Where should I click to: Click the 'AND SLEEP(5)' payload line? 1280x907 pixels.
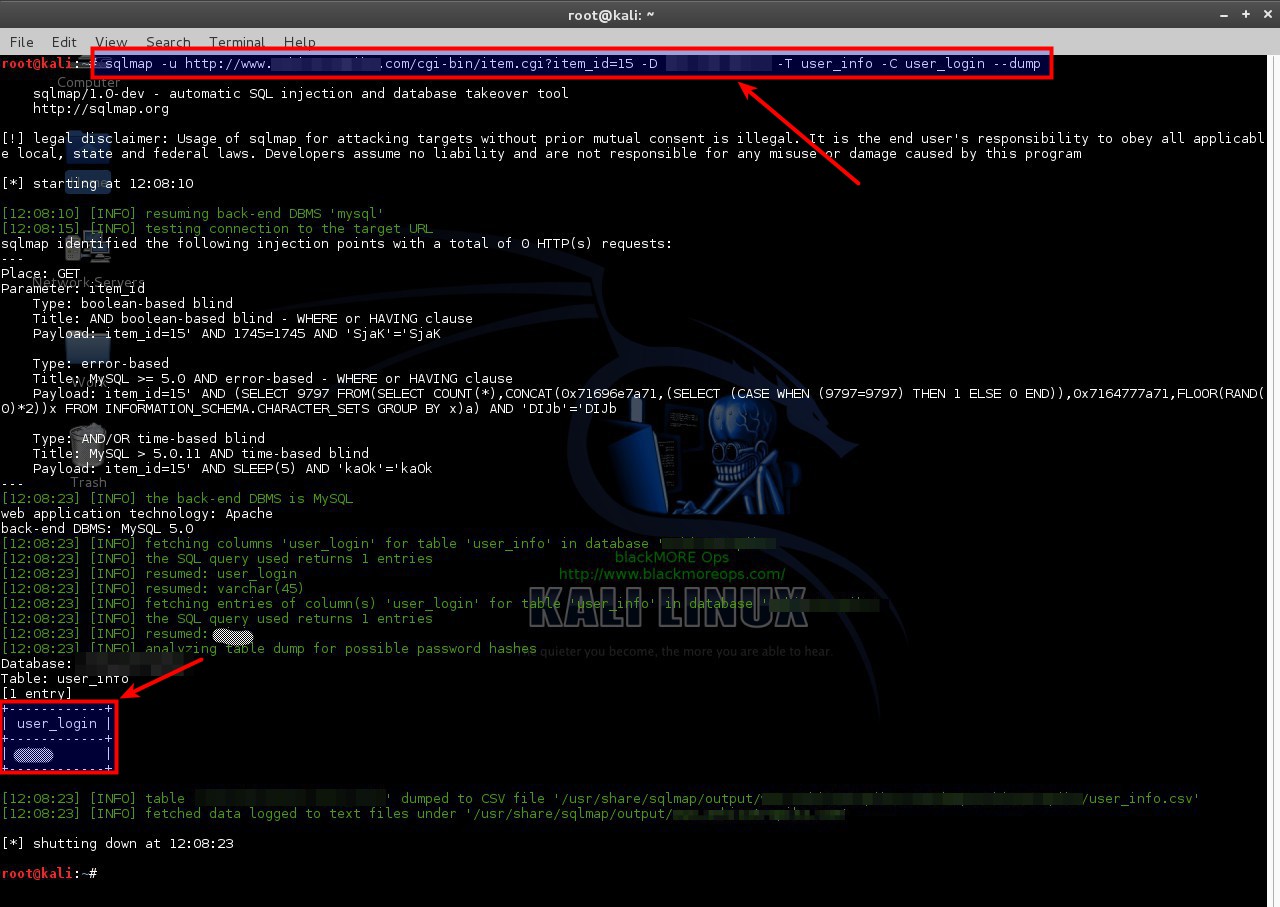coord(233,469)
